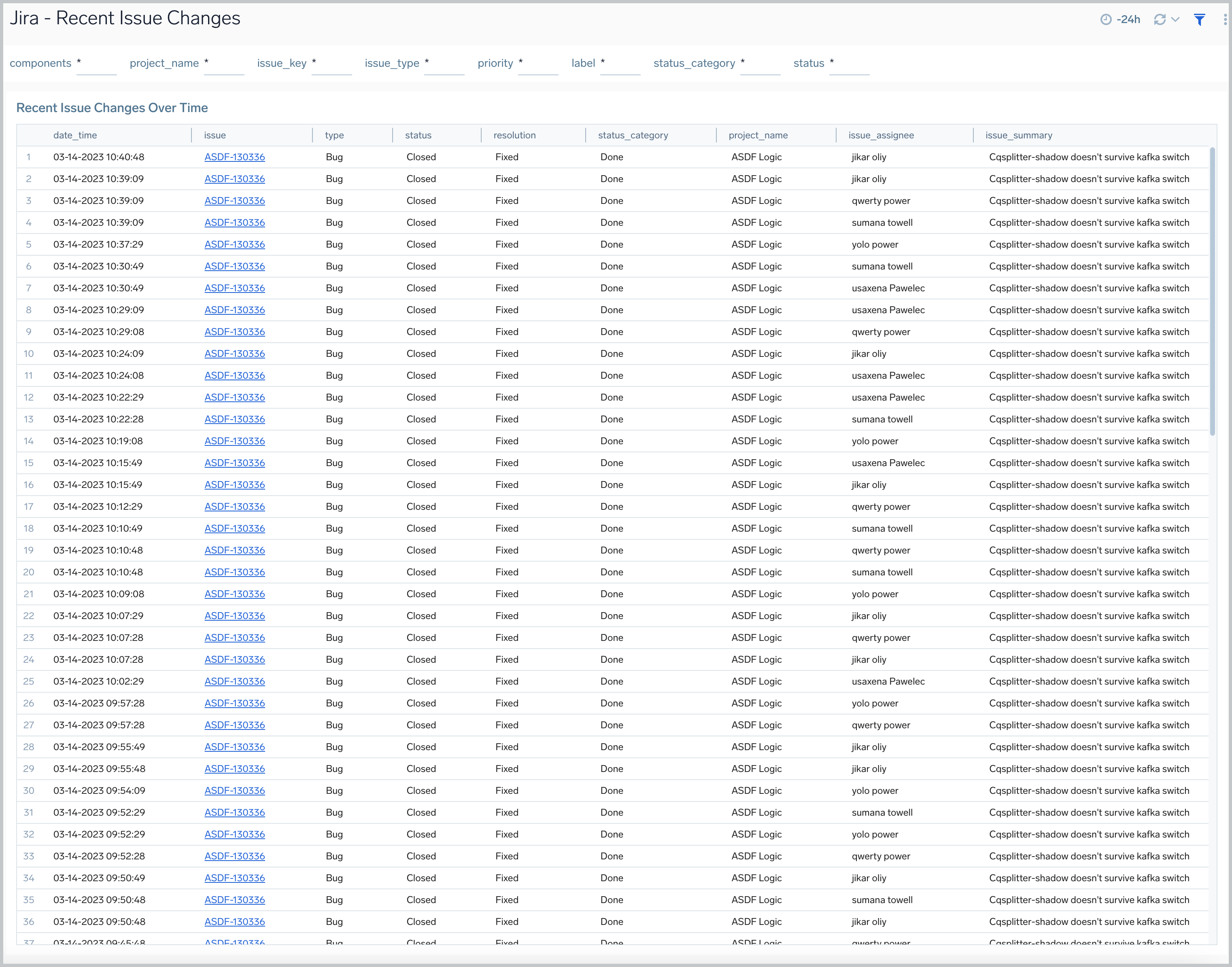This screenshot has height=967, width=1232.
Task: Open ASDF-130336 link in row 14
Action: tap(234, 441)
